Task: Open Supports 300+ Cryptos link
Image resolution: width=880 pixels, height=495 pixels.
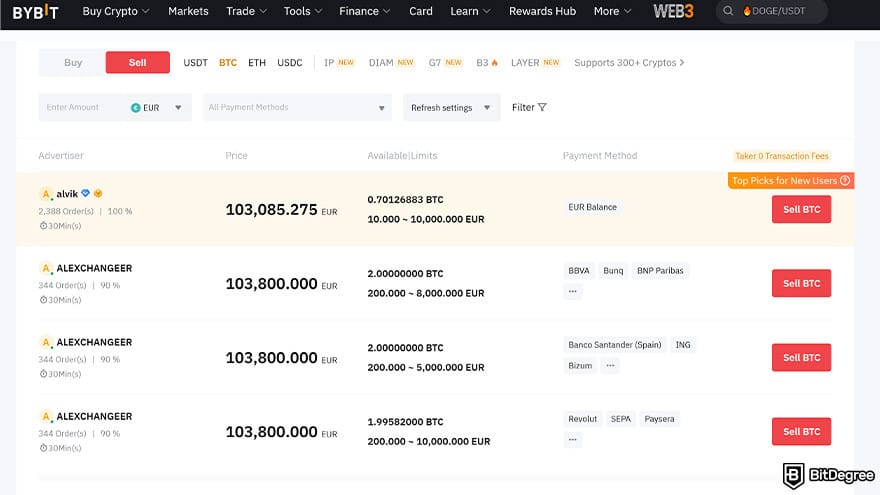Action: (x=629, y=63)
